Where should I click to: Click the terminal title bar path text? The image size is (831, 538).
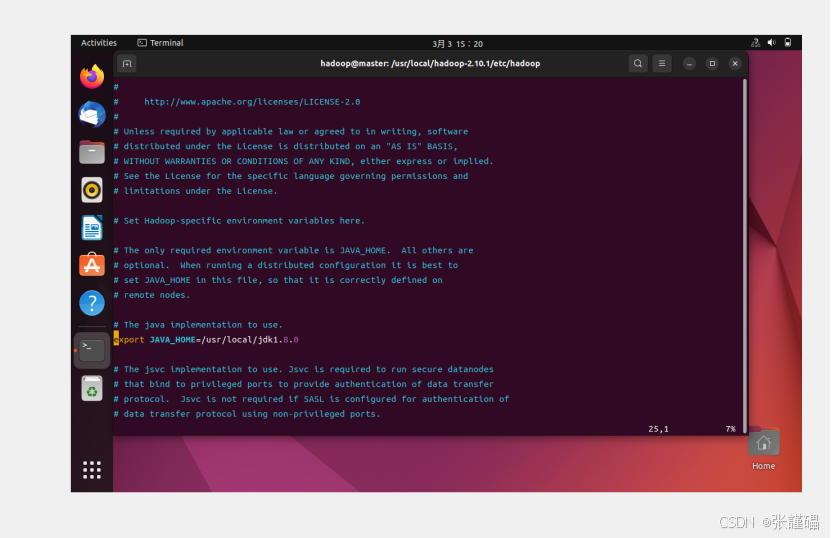[430, 64]
